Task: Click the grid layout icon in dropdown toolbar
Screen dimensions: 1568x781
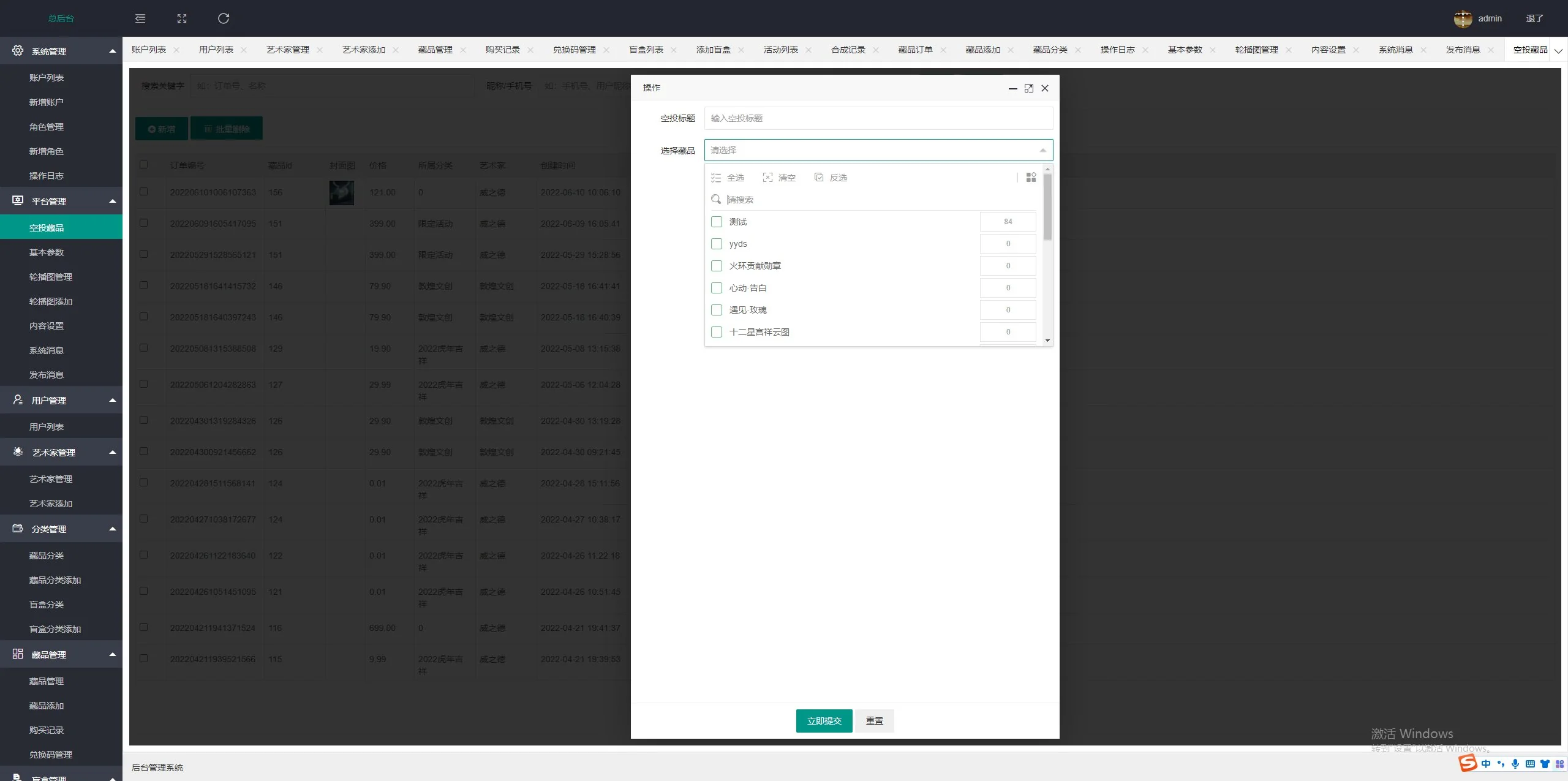Action: (x=1031, y=178)
